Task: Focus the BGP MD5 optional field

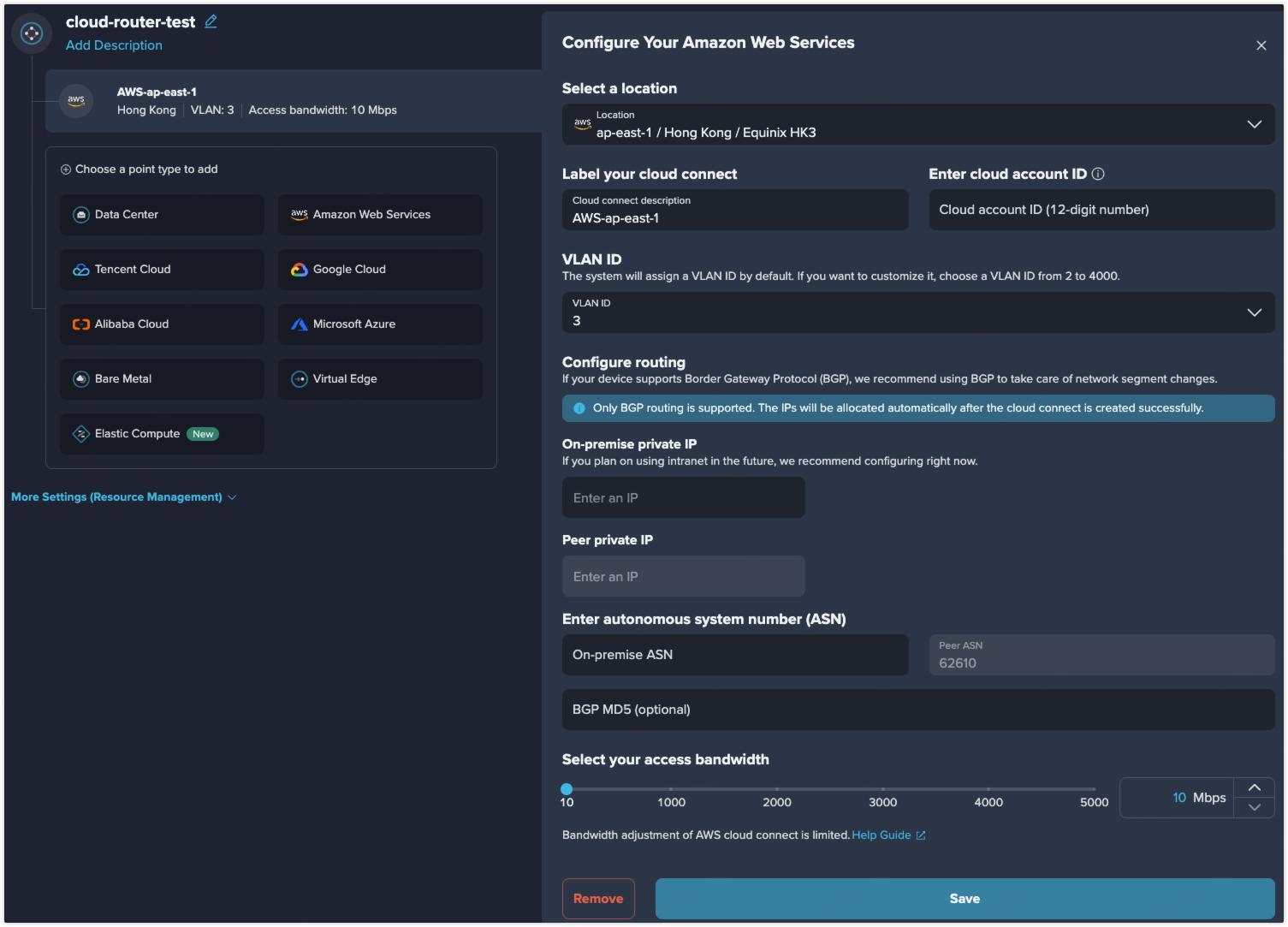Action: point(918,710)
